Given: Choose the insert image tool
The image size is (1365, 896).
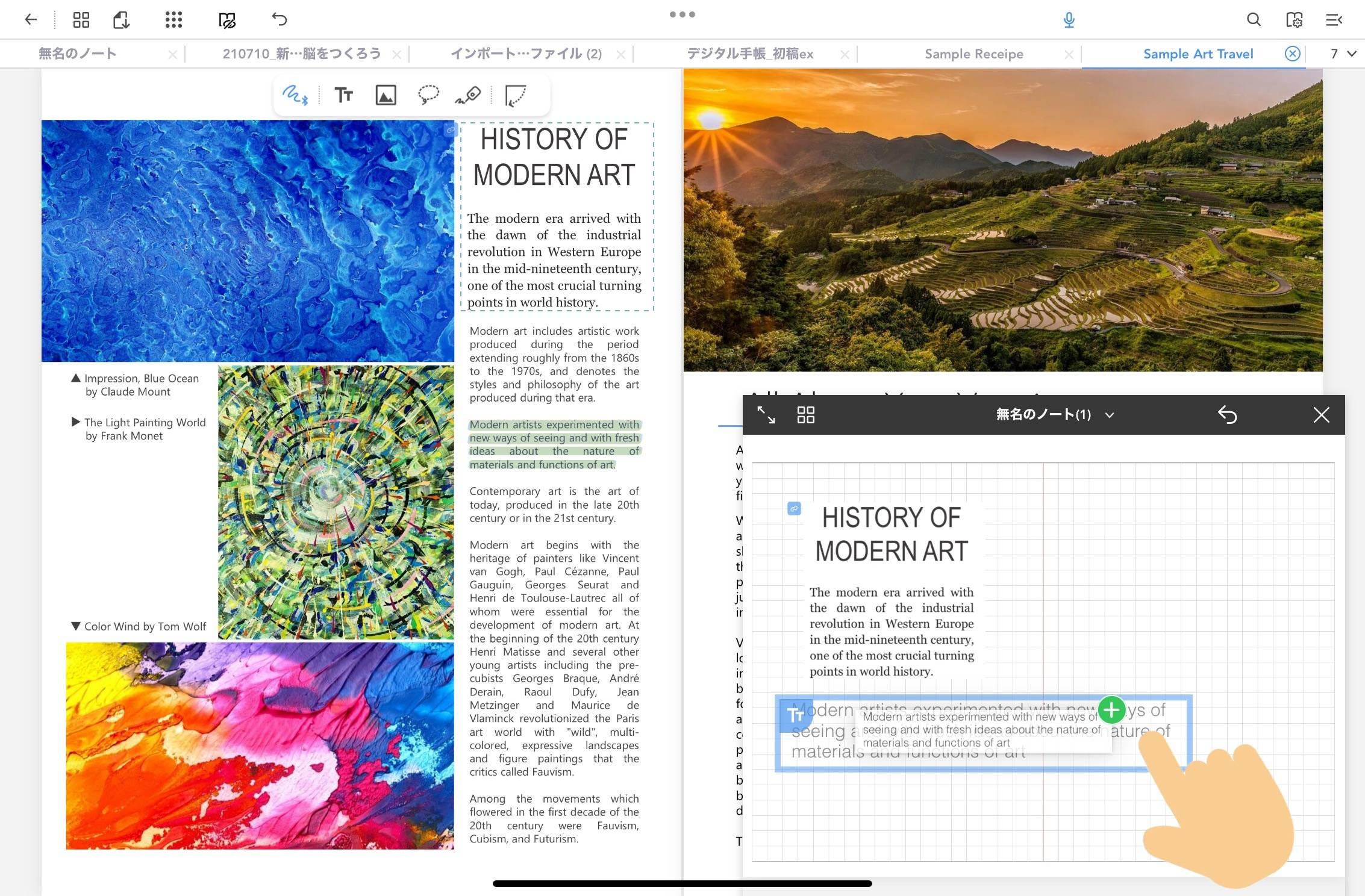Looking at the screenshot, I should click(x=386, y=95).
